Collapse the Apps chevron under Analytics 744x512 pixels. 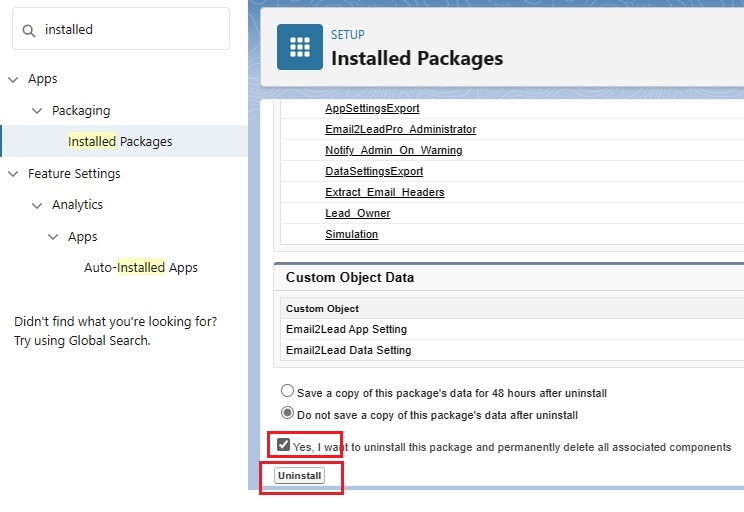[x=53, y=237]
